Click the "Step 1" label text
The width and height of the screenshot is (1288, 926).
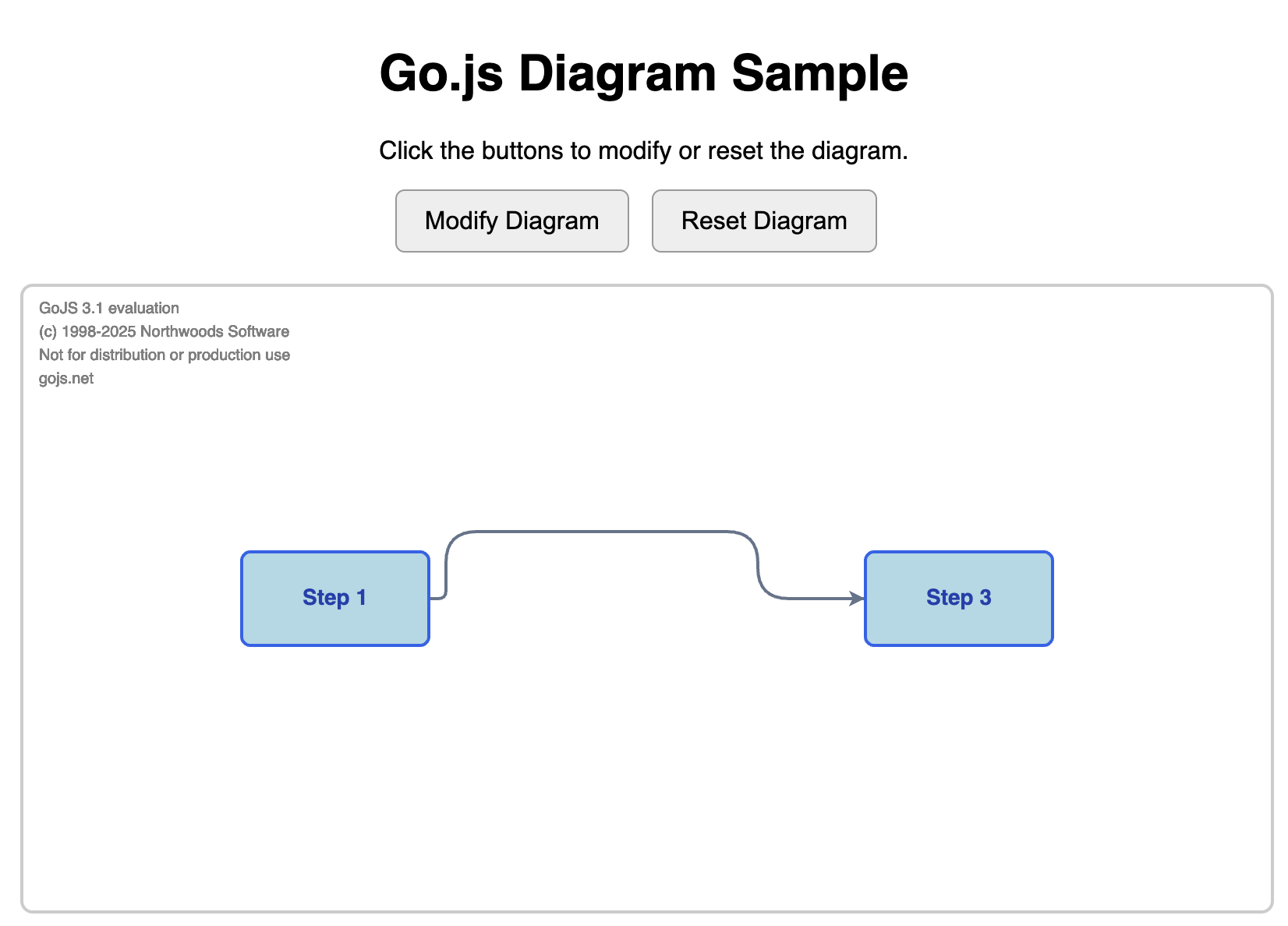(x=334, y=598)
